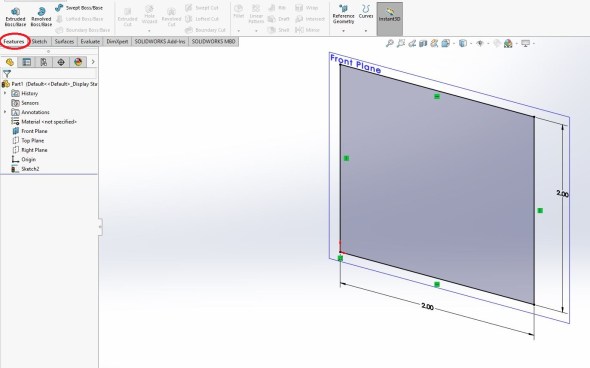Open the SOLIDWORKS Add-Ins tab
Screen dimensions: 590x368
pyautogui.click(x=160, y=42)
